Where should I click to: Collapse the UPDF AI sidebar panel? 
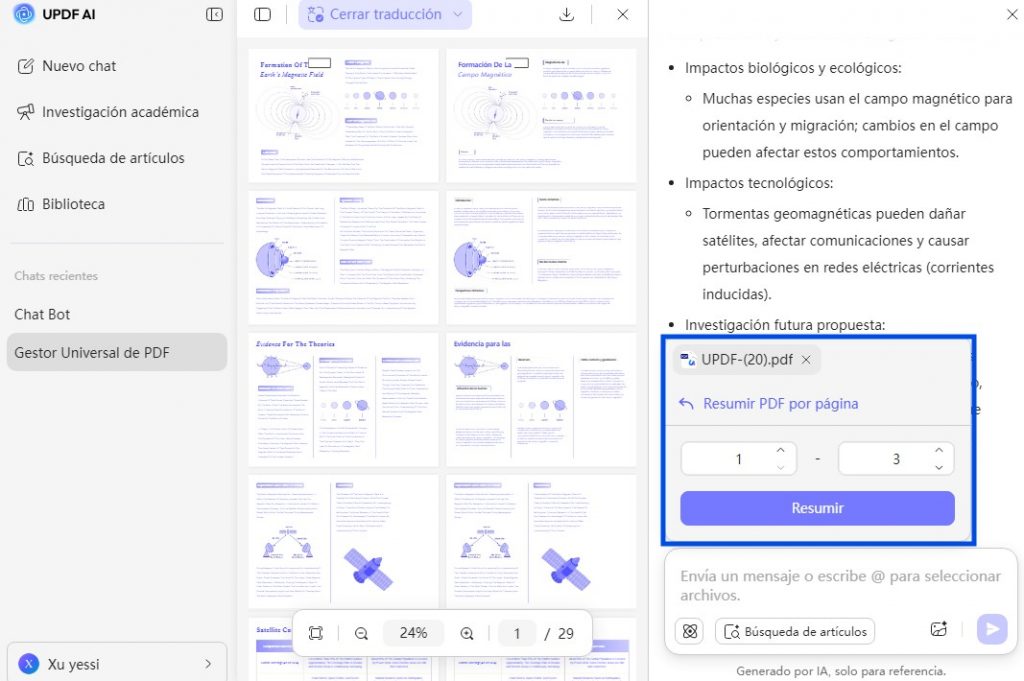pyautogui.click(x=214, y=14)
